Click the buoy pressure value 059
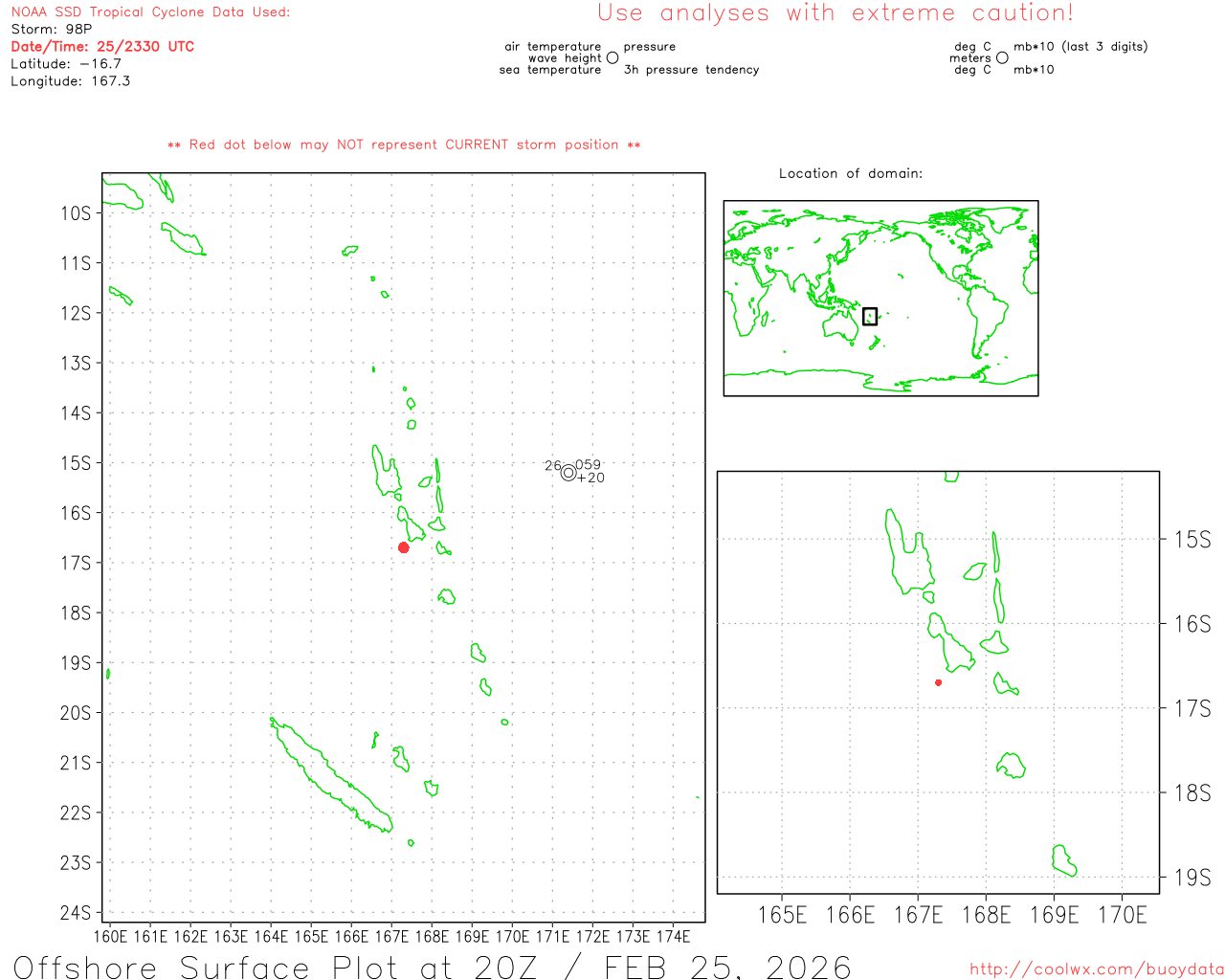Viewport: 1225px width, 980px height. point(588,465)
